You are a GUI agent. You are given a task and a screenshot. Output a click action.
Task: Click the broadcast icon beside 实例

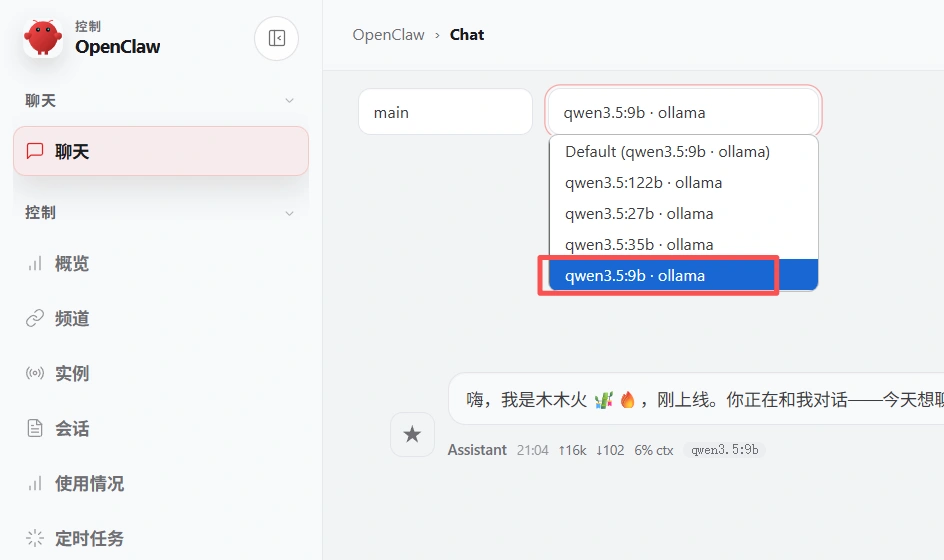click(35, 373)
